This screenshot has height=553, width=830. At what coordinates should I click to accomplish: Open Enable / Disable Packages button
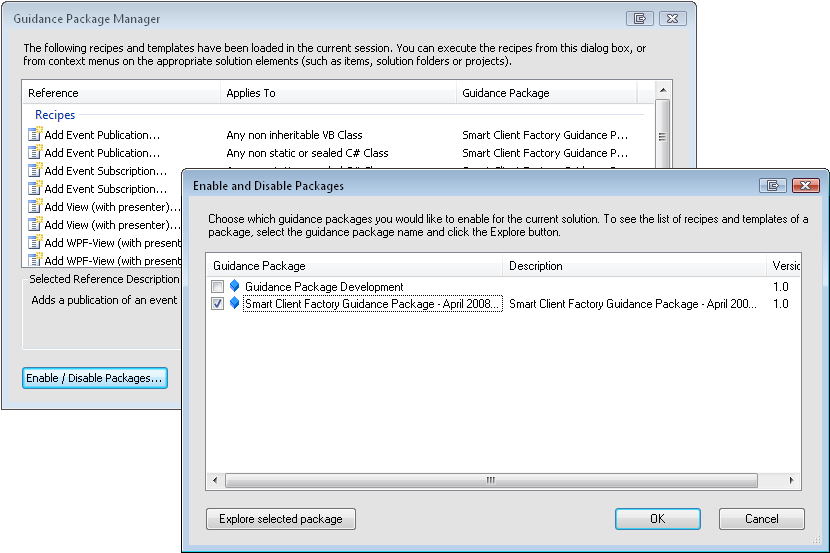point(95,378)
